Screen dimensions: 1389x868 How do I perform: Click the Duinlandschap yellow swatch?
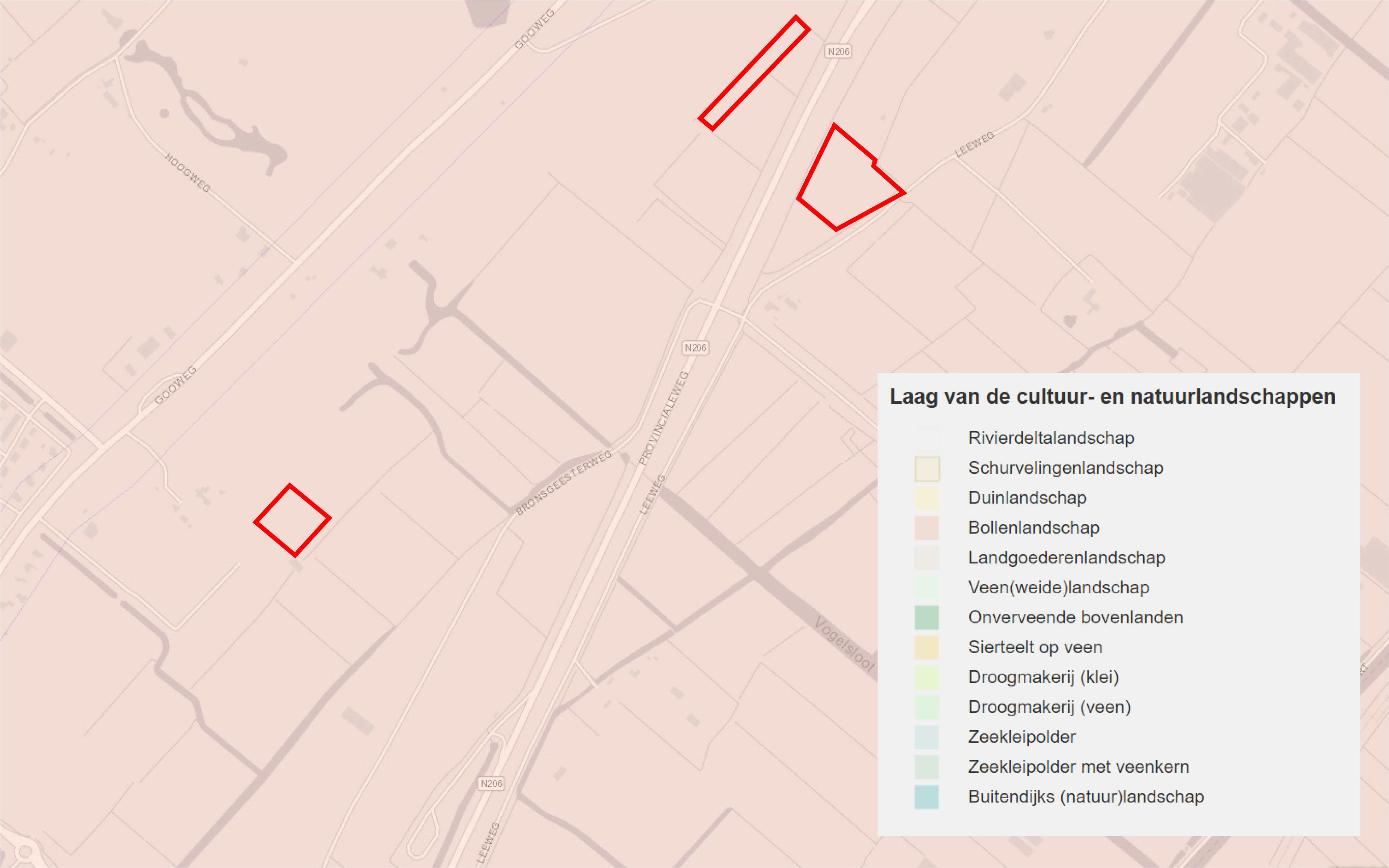point(926,498)
